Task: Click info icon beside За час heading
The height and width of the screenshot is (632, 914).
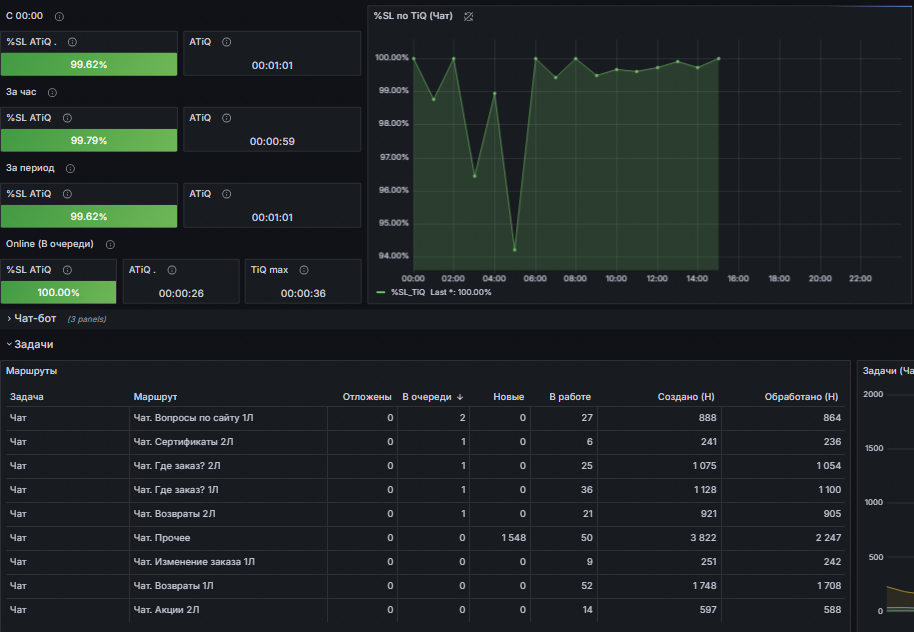Action: coord(52,93)
